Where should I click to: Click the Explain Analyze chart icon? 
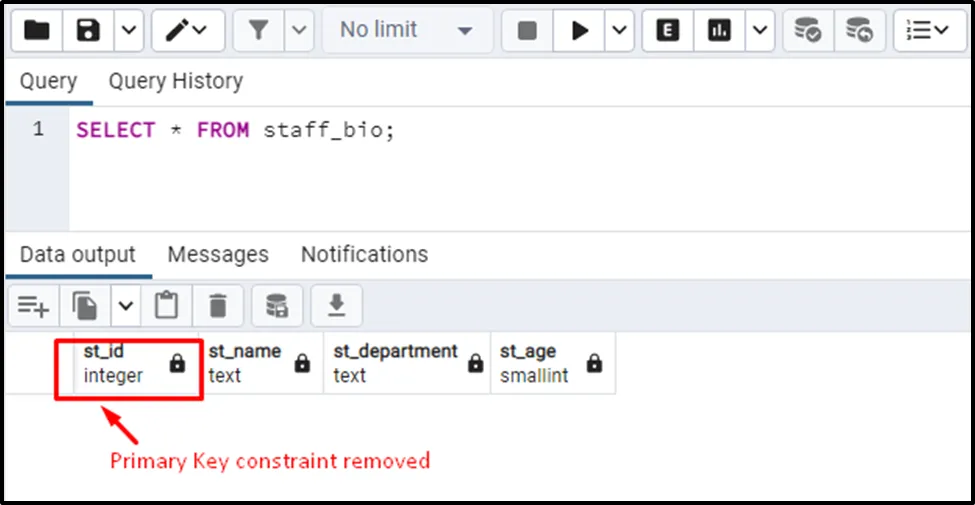point(718,31)
